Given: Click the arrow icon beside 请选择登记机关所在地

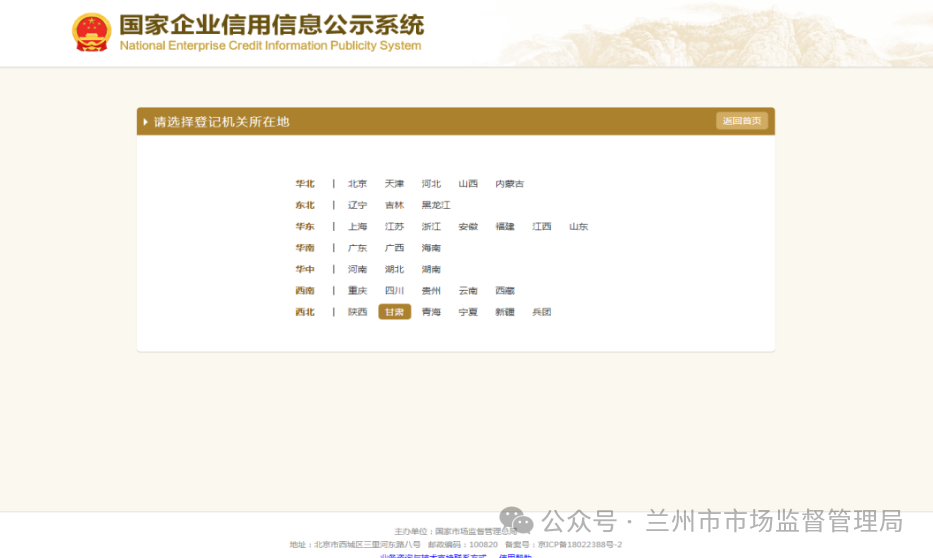Looking at the screenshot, I should (146, 122).
